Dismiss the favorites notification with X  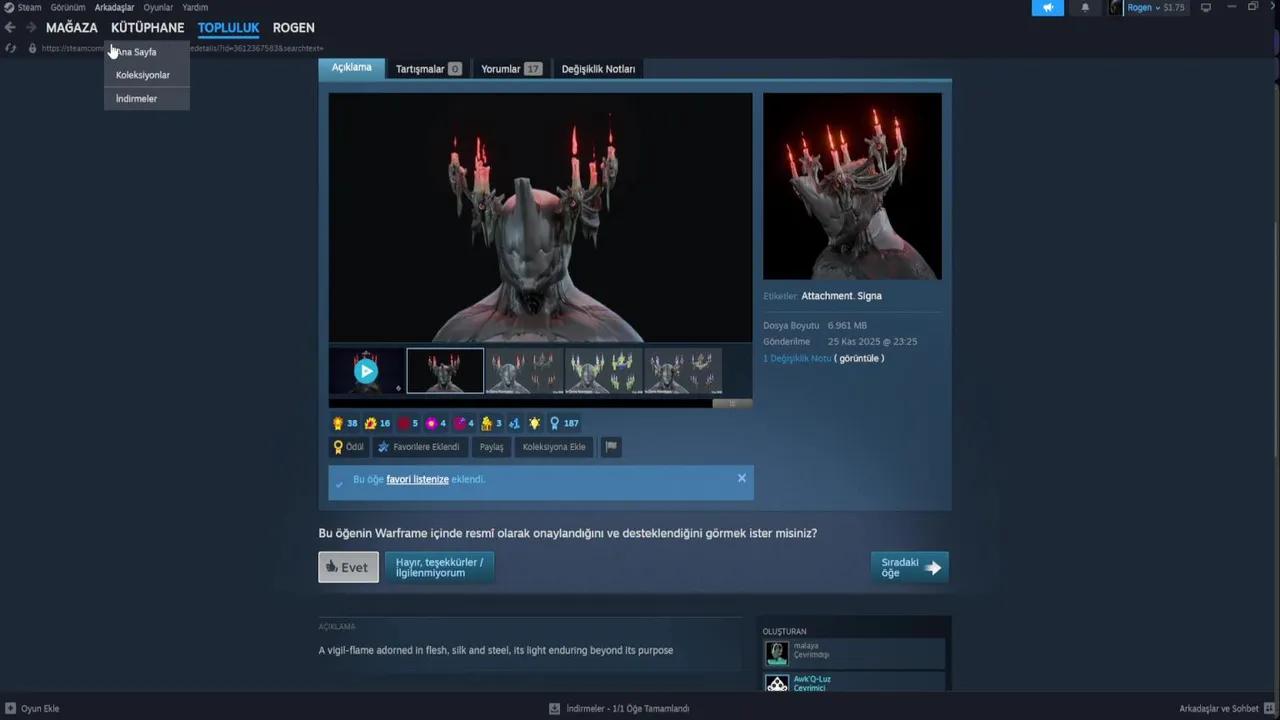coord(742,478)
